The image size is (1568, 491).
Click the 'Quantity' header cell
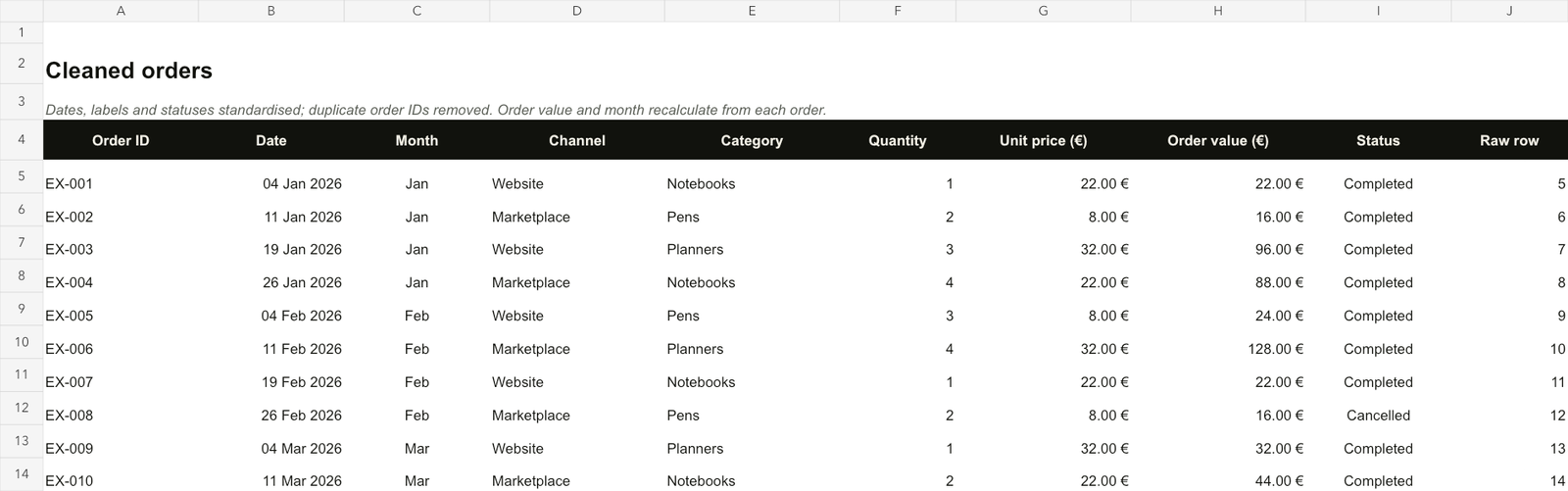pos(898,140)
